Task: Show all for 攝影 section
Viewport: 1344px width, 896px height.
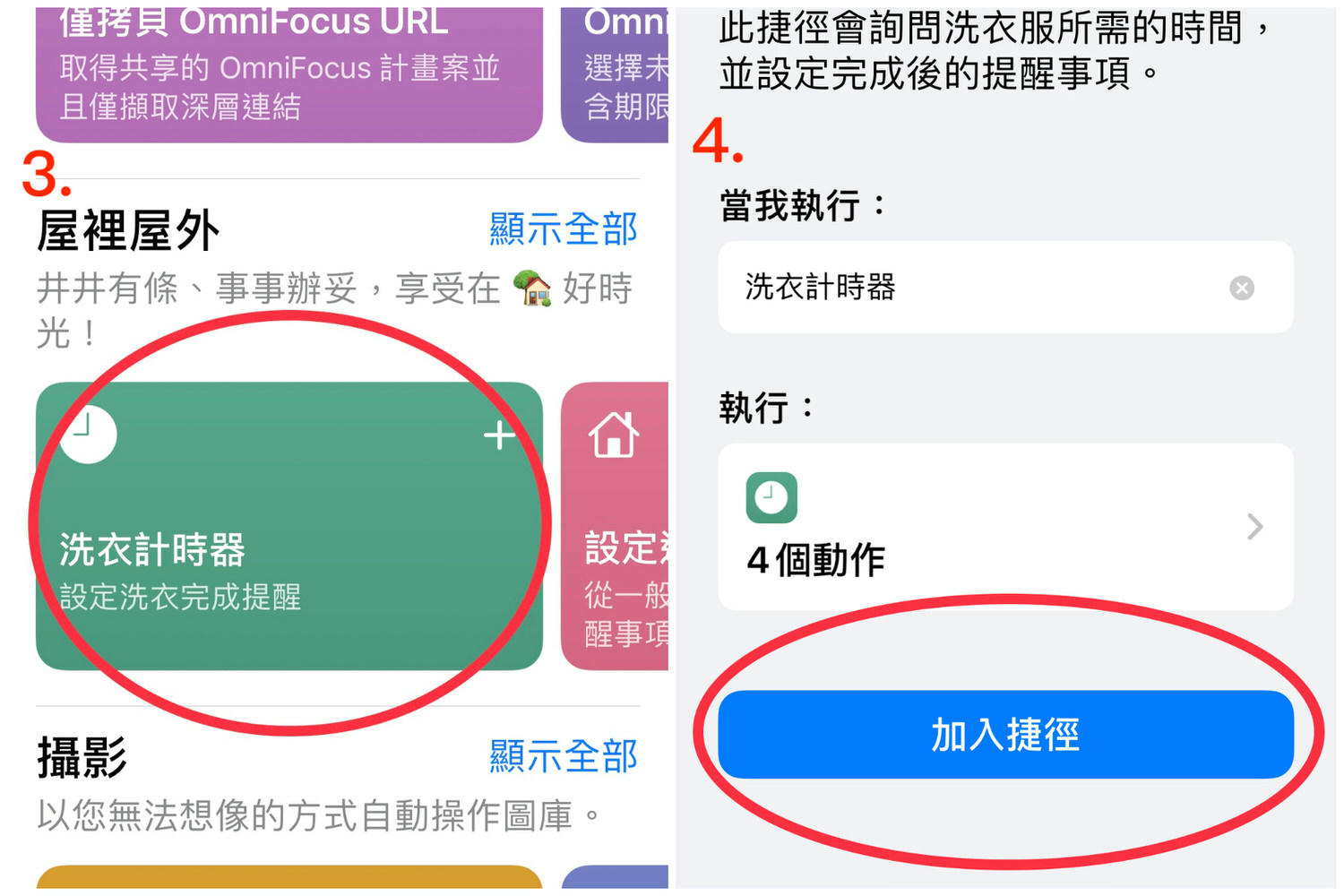Action: point(563,756)
